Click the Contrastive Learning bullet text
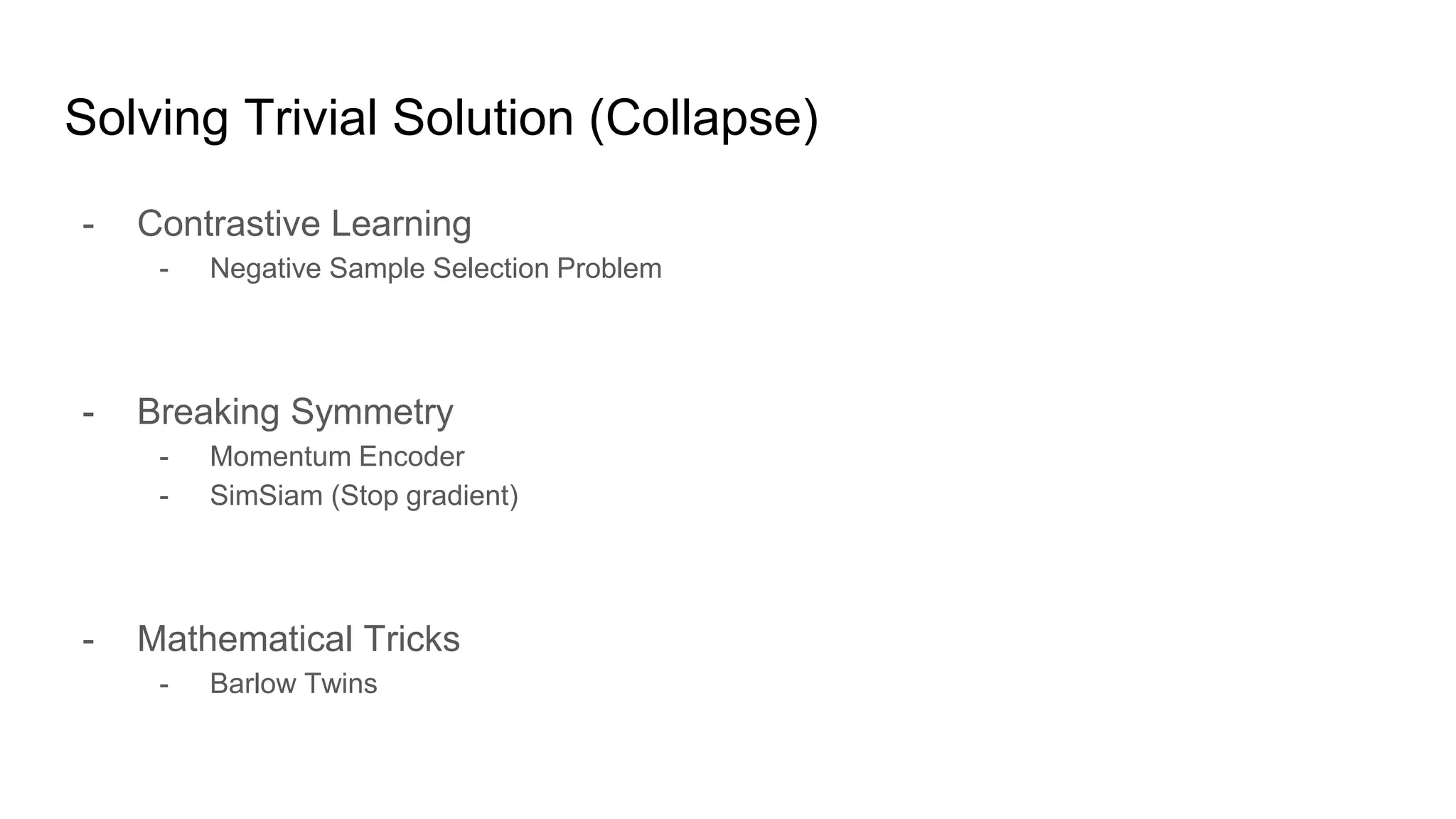Screen dimensions: 1456x819 click(304, 223)
